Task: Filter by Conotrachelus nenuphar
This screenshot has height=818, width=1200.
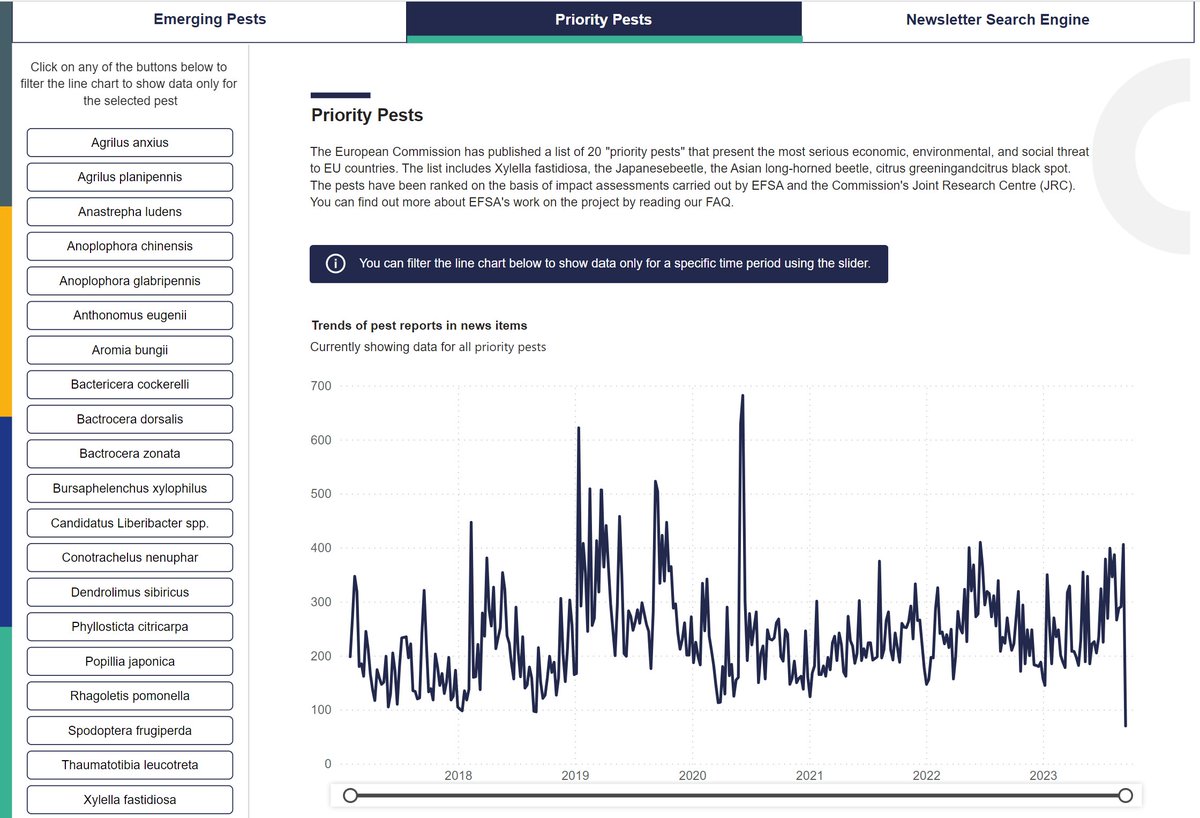Action: point(130,557)
